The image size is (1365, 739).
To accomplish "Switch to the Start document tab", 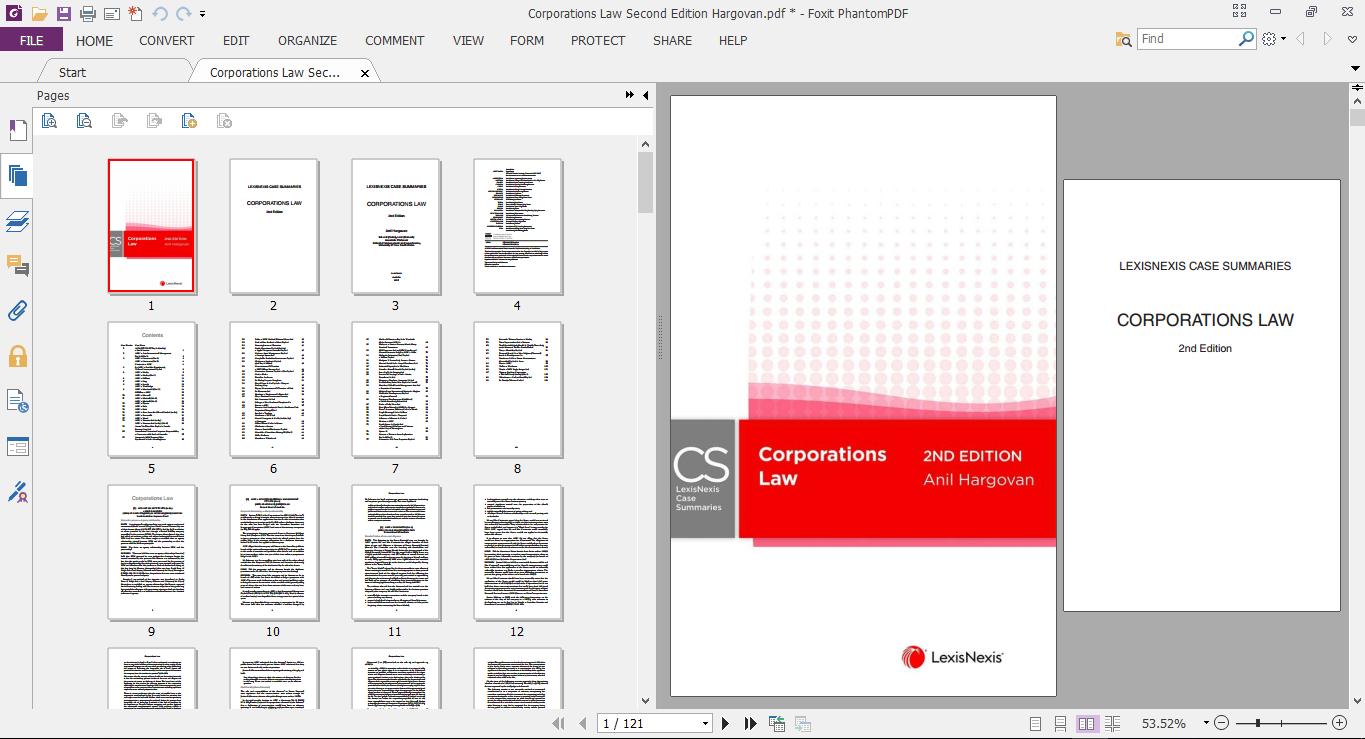I will point(72,72).
